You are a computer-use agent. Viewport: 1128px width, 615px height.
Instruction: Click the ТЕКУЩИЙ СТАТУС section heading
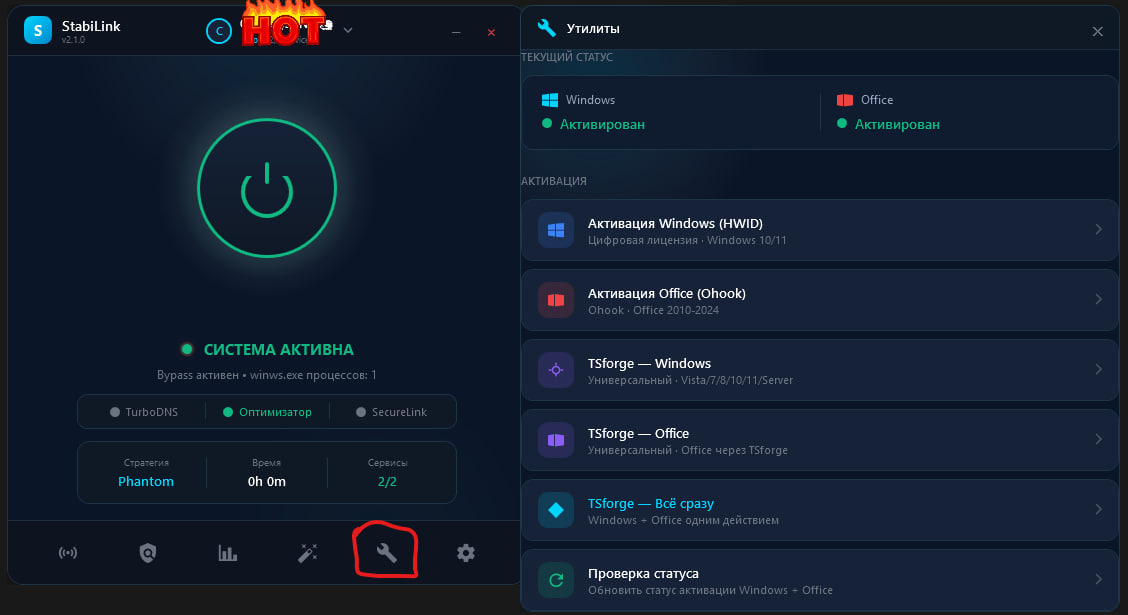(x=567, y=57)
